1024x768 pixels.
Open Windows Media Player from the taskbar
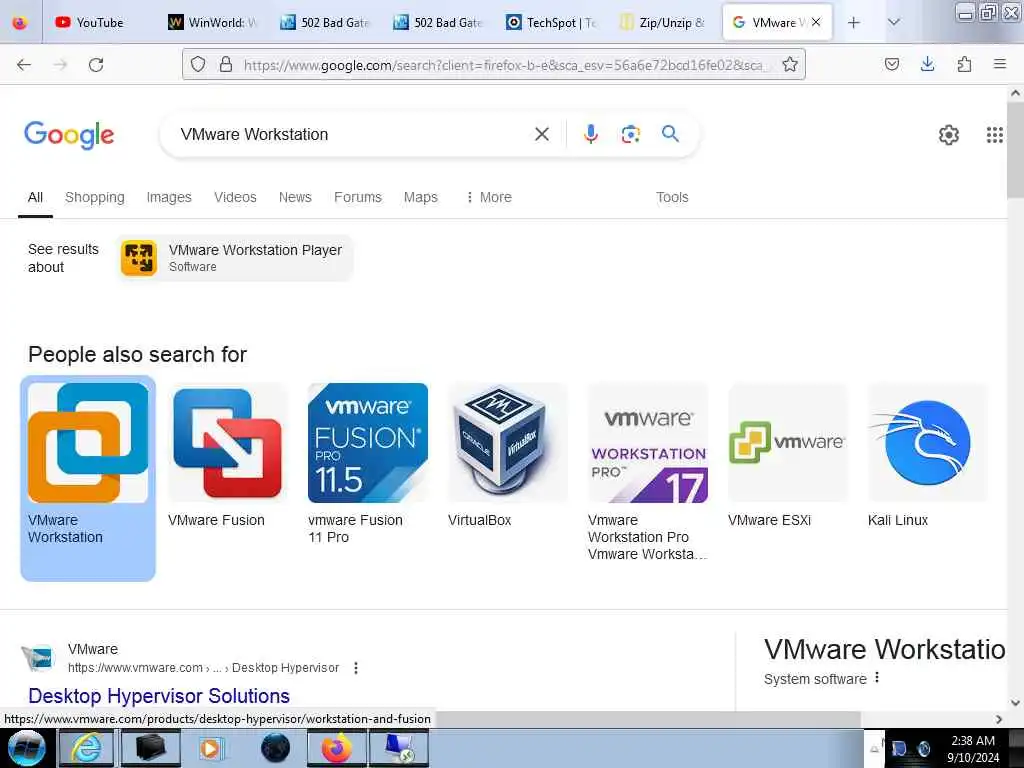tap(212, 748)
